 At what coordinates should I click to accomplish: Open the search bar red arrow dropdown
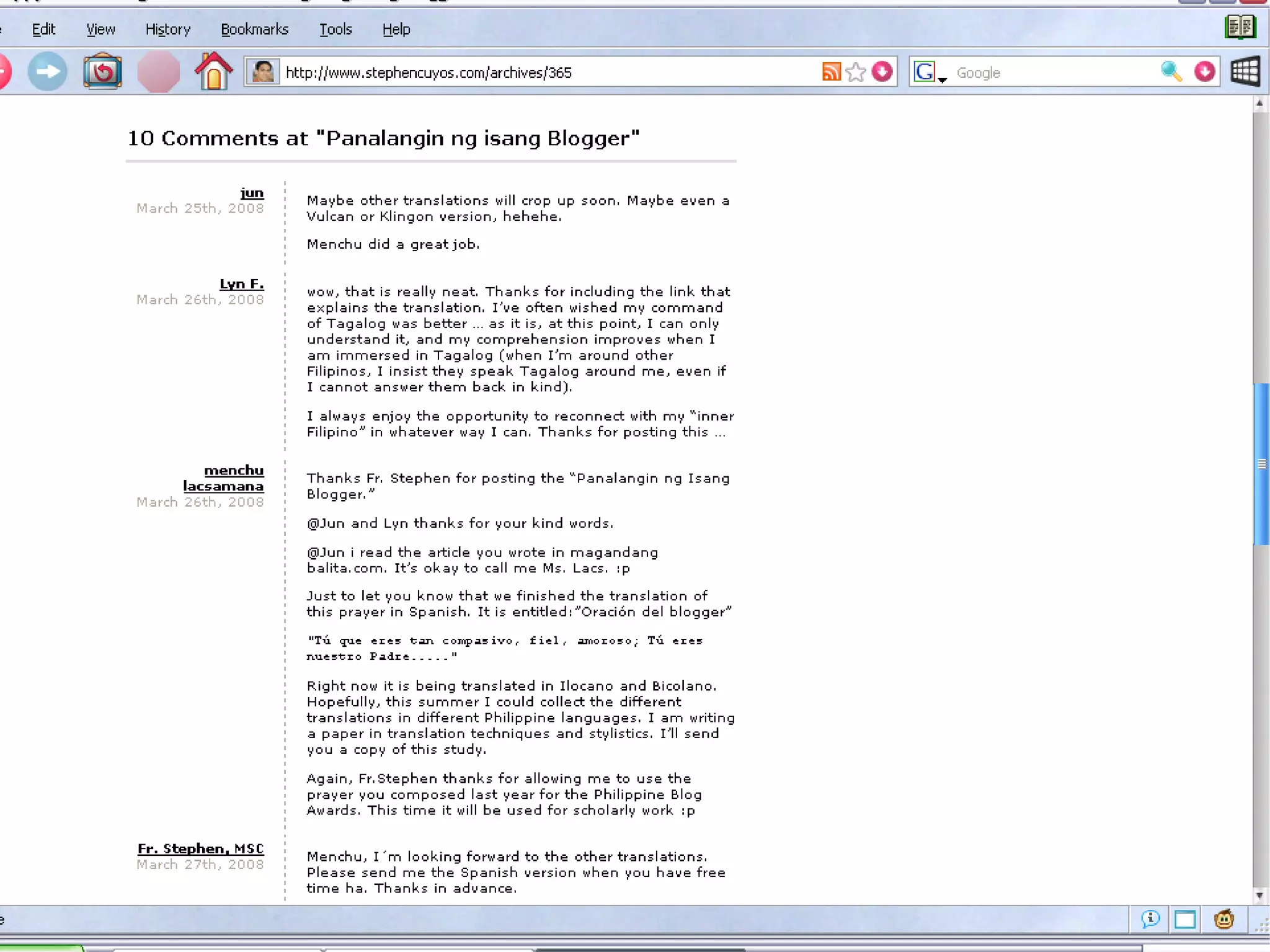[x=1204, y=72]
